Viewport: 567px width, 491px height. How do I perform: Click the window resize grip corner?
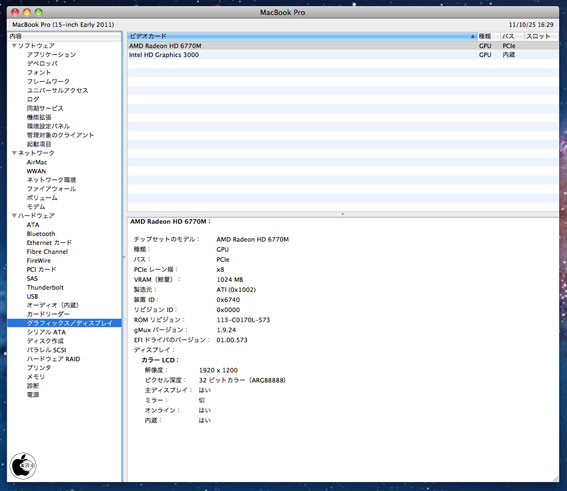(x=555, y=478)
